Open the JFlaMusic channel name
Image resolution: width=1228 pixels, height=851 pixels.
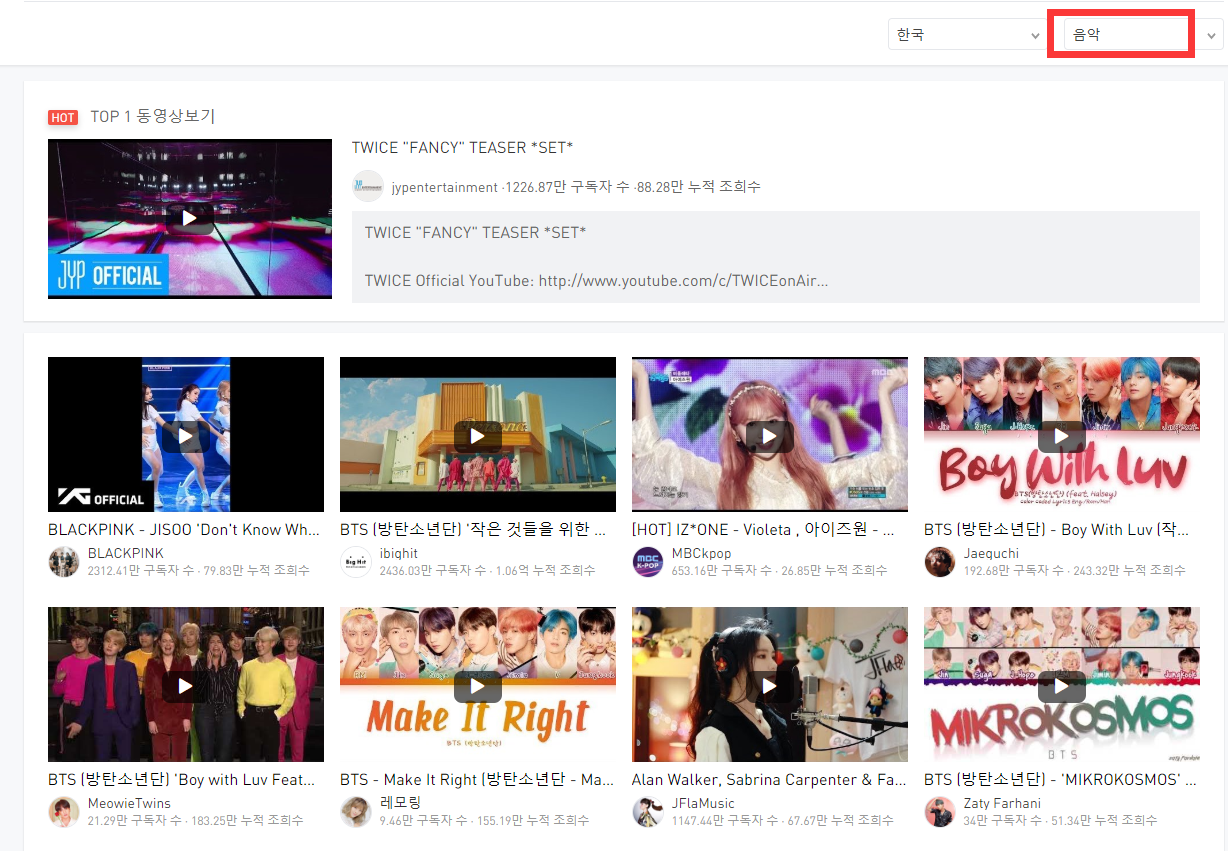[703, 803]
